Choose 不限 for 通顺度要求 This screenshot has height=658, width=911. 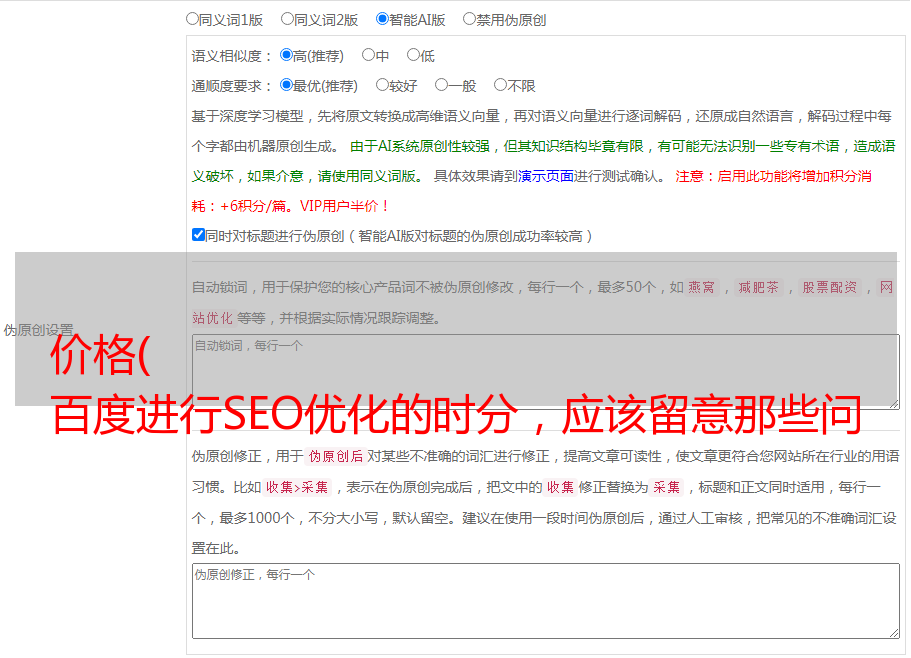coord(500,86)
